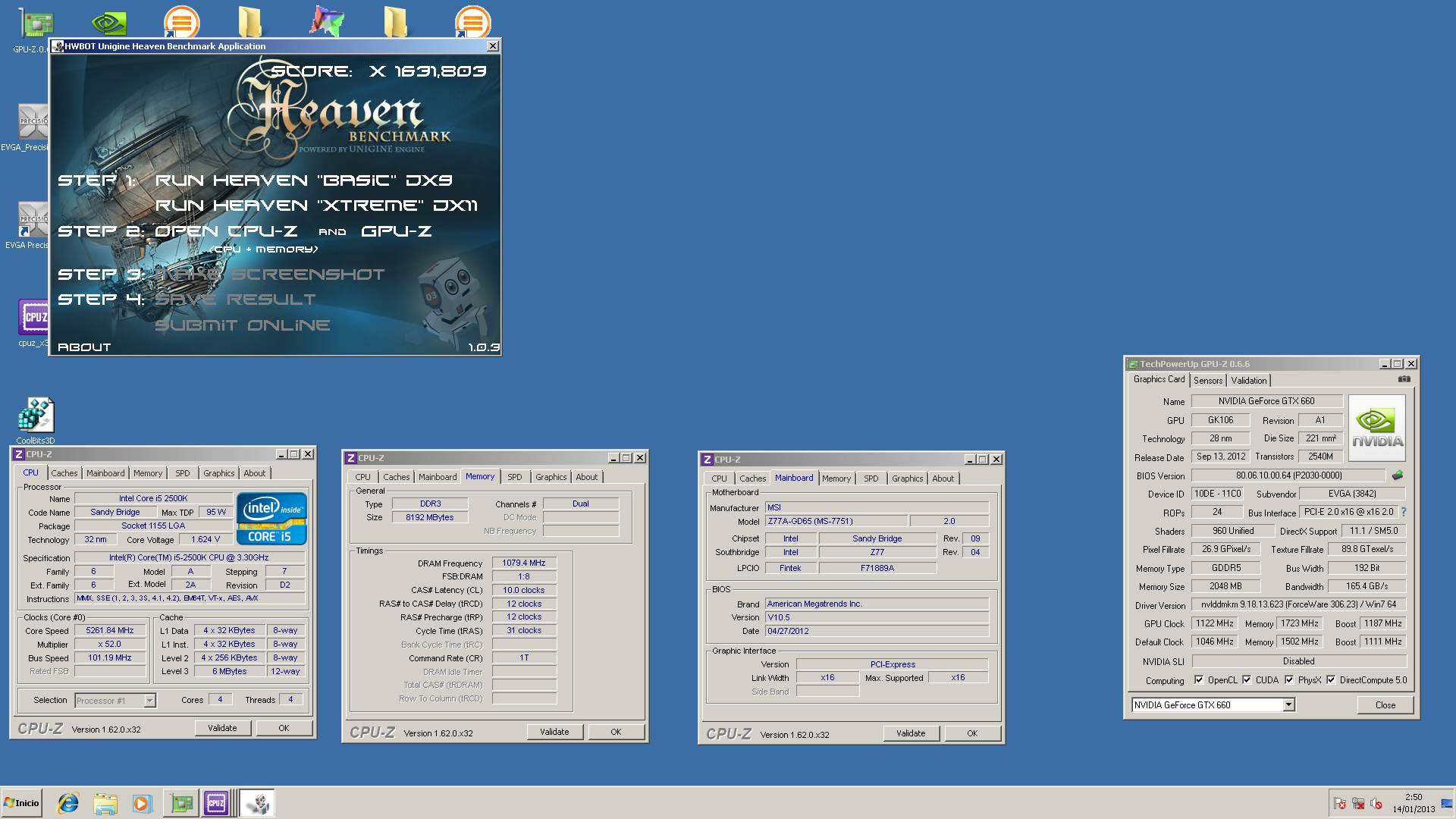Toggle the OpenCL checkbox in GPU-Z

pyautogui.click(x=1199, y=679)
